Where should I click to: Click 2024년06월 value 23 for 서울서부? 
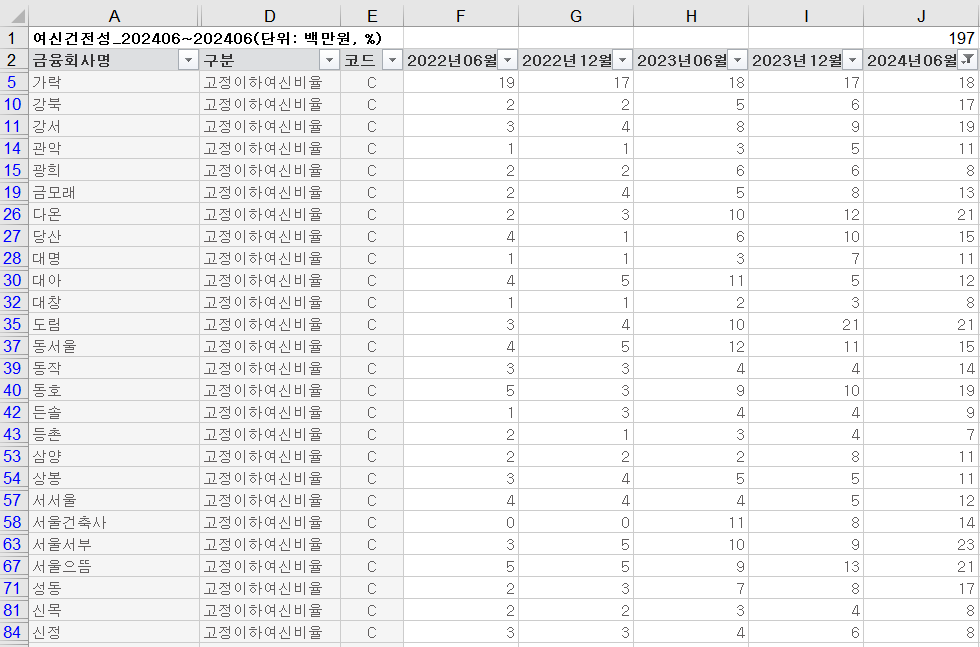point(922,544)
